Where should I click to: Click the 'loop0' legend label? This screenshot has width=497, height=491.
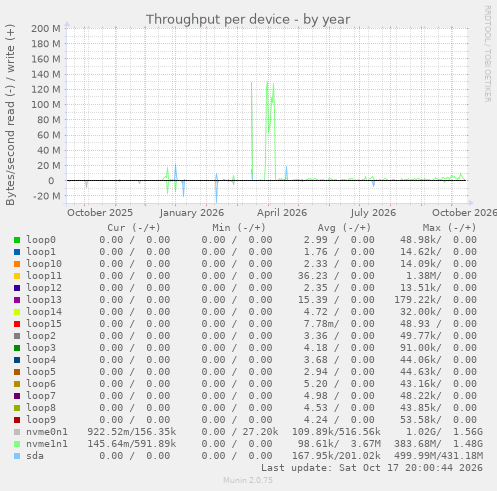[x=41, y=240]
